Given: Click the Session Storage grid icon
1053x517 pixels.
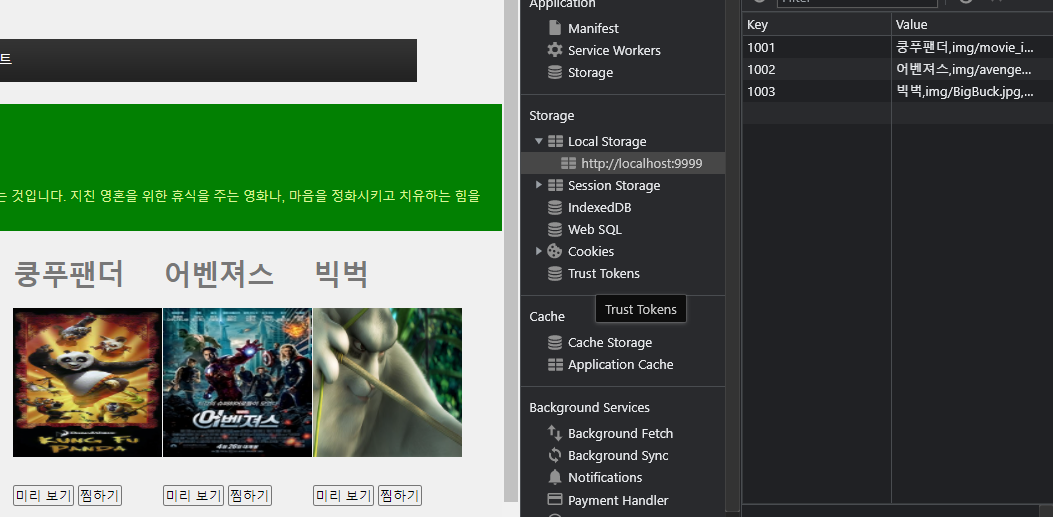Looking at the screenshot, I should pos(555,185).
